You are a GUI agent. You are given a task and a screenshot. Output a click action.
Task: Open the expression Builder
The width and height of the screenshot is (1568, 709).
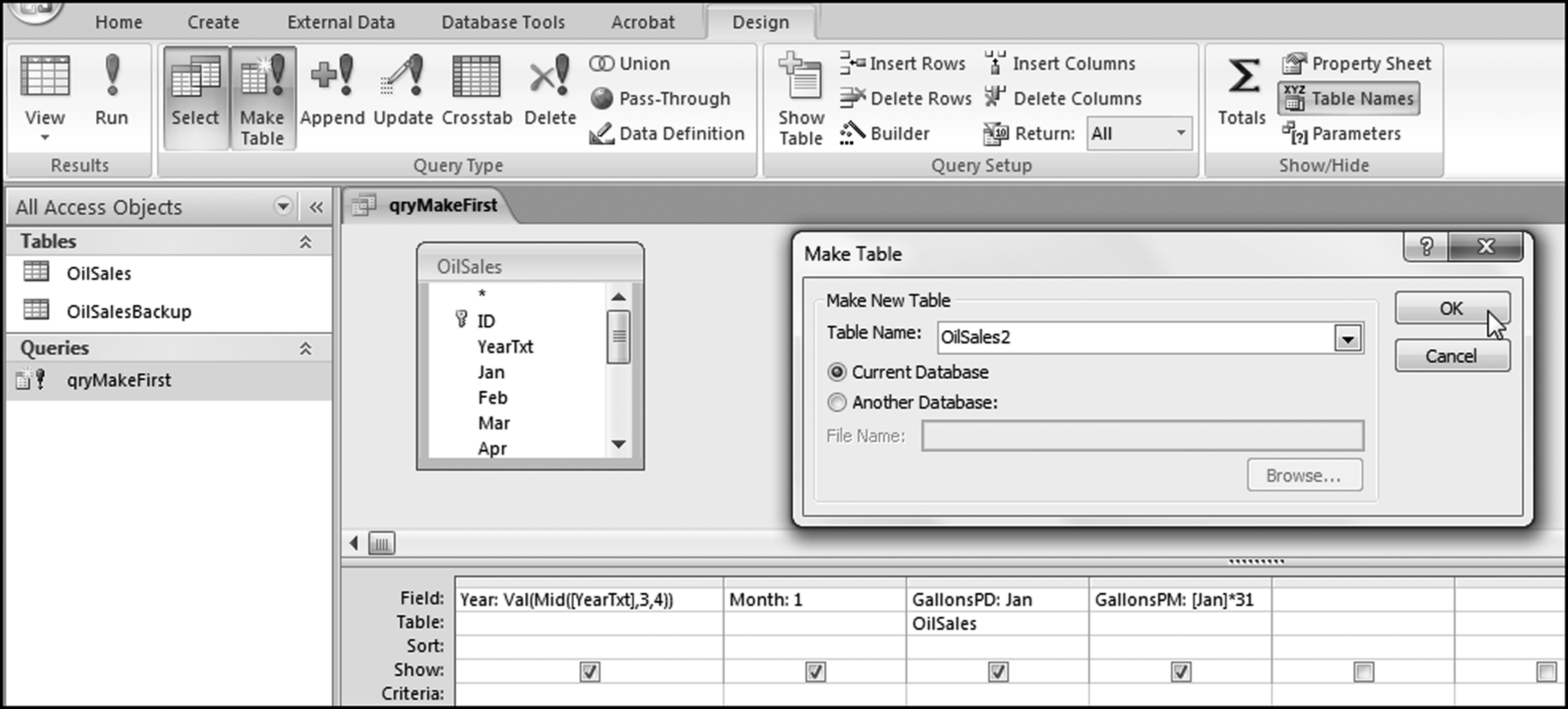click(884, 133)
